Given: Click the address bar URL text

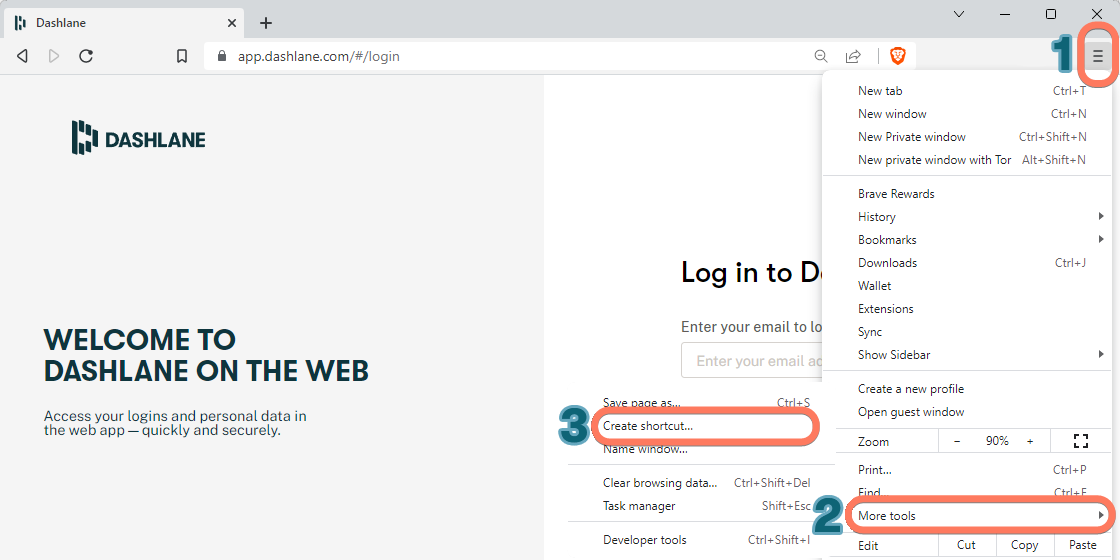Looking at the screenshot, I should tap(319, 56).
